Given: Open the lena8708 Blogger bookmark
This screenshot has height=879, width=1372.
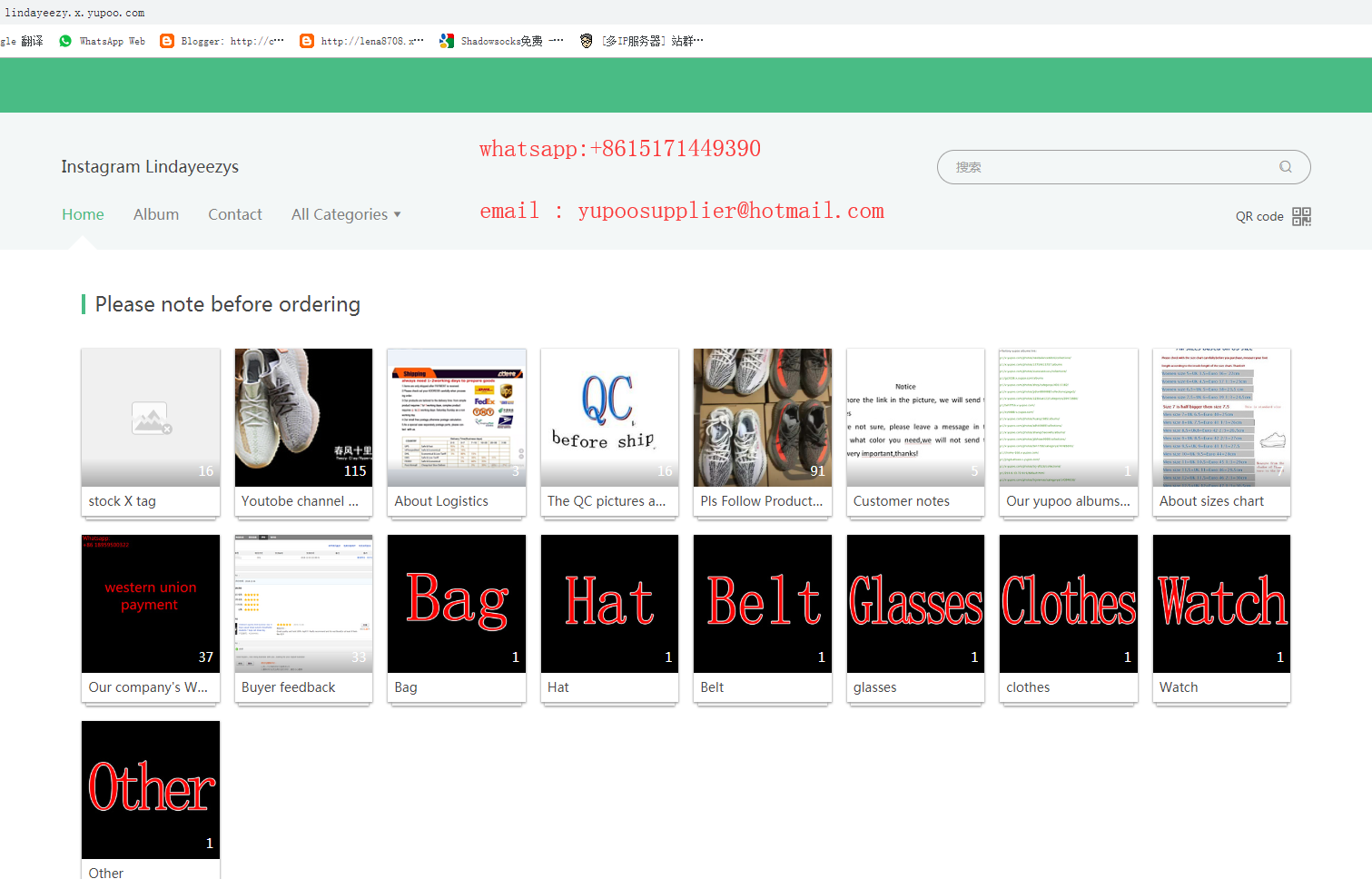Looking at the screenshot, I should [362, 41].
